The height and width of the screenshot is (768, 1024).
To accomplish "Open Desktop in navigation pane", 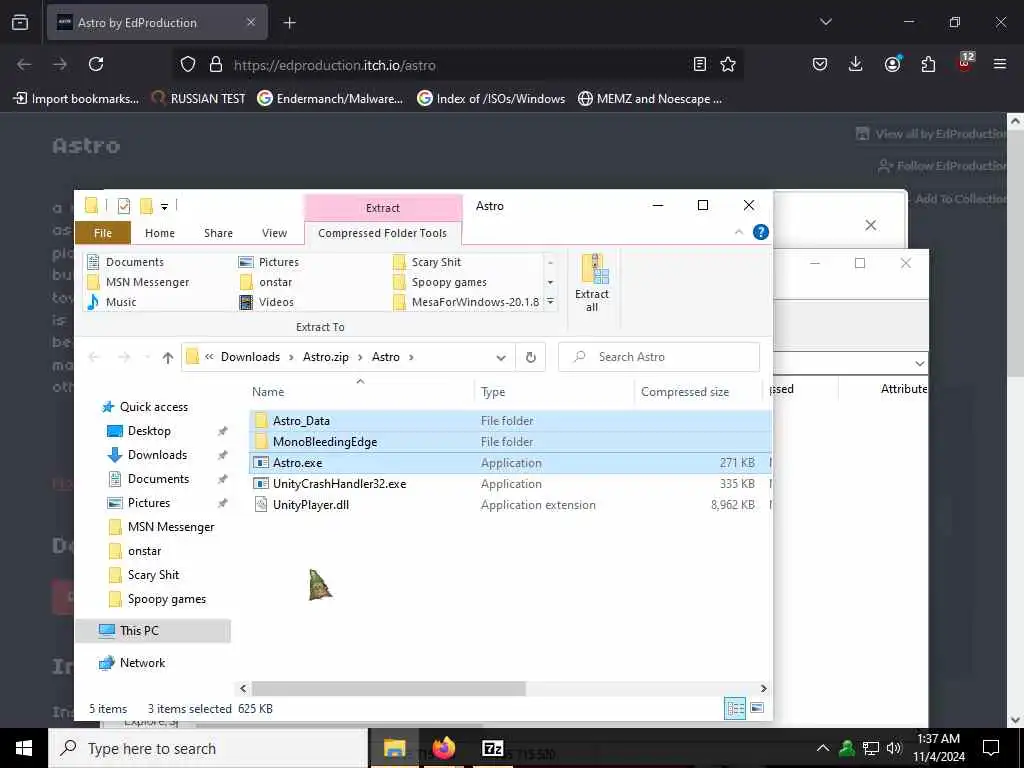I will 140,431.
